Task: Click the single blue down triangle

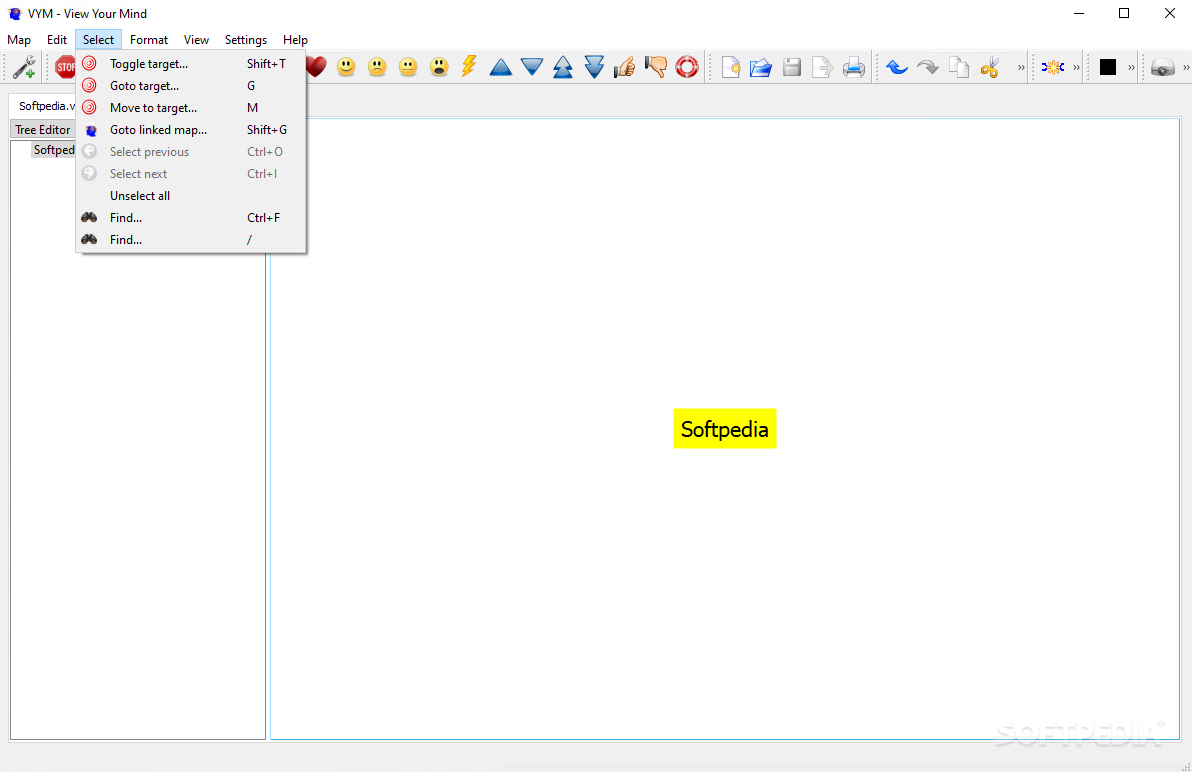Action: (531, 67)
